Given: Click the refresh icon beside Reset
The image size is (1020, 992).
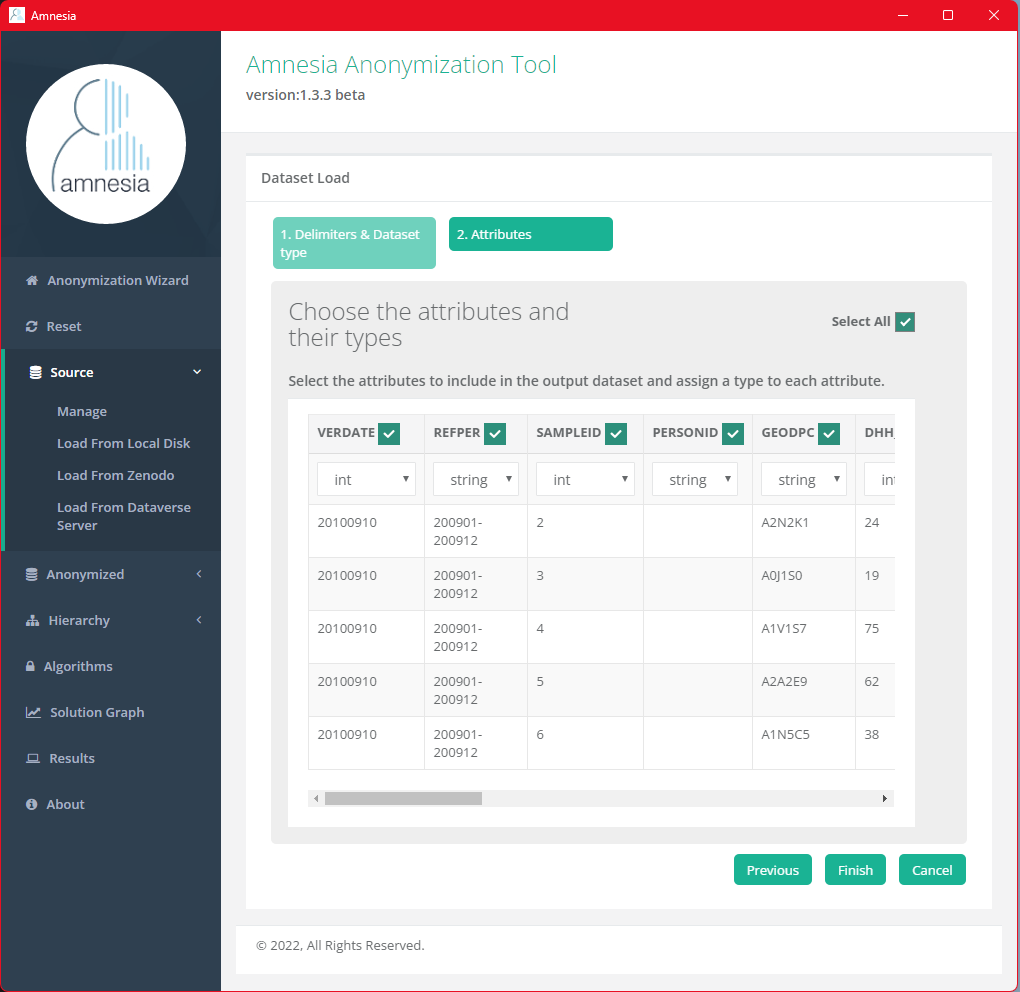Looking at the screenshot, I should 31,327.
